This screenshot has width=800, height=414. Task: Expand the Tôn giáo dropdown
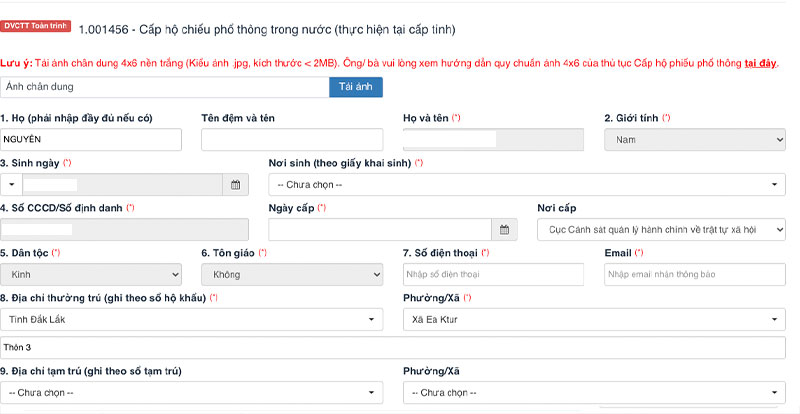pos(291,274)
